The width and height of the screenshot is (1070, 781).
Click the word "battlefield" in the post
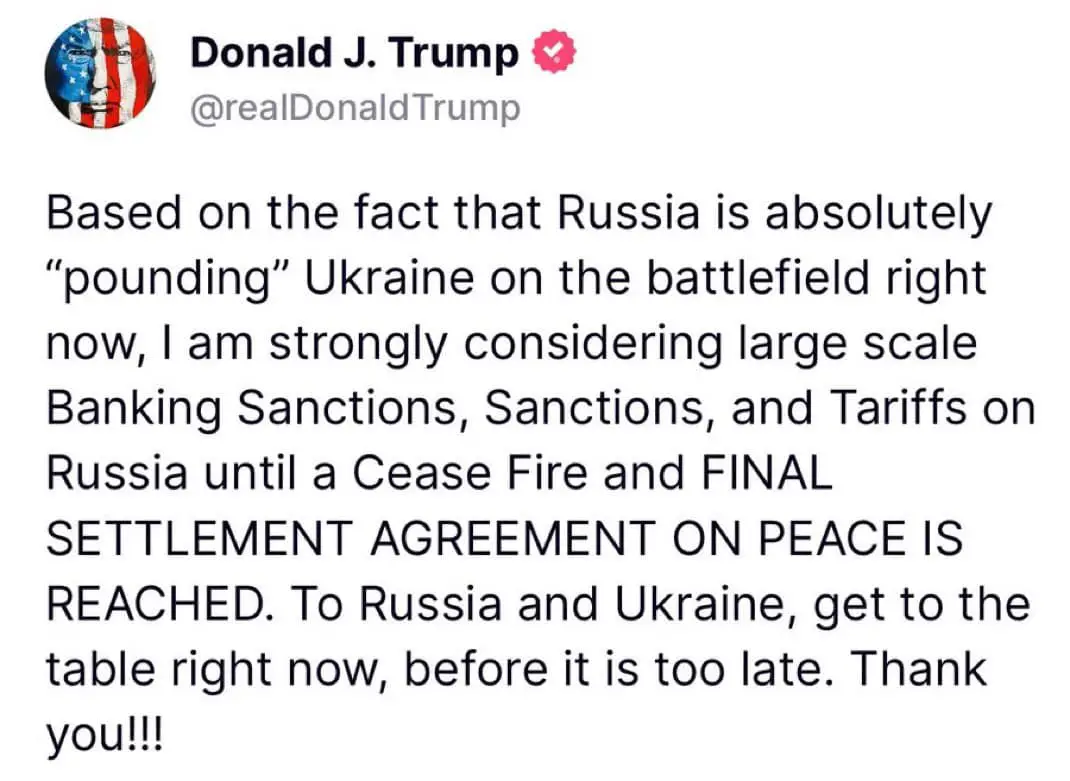[757, 277]
